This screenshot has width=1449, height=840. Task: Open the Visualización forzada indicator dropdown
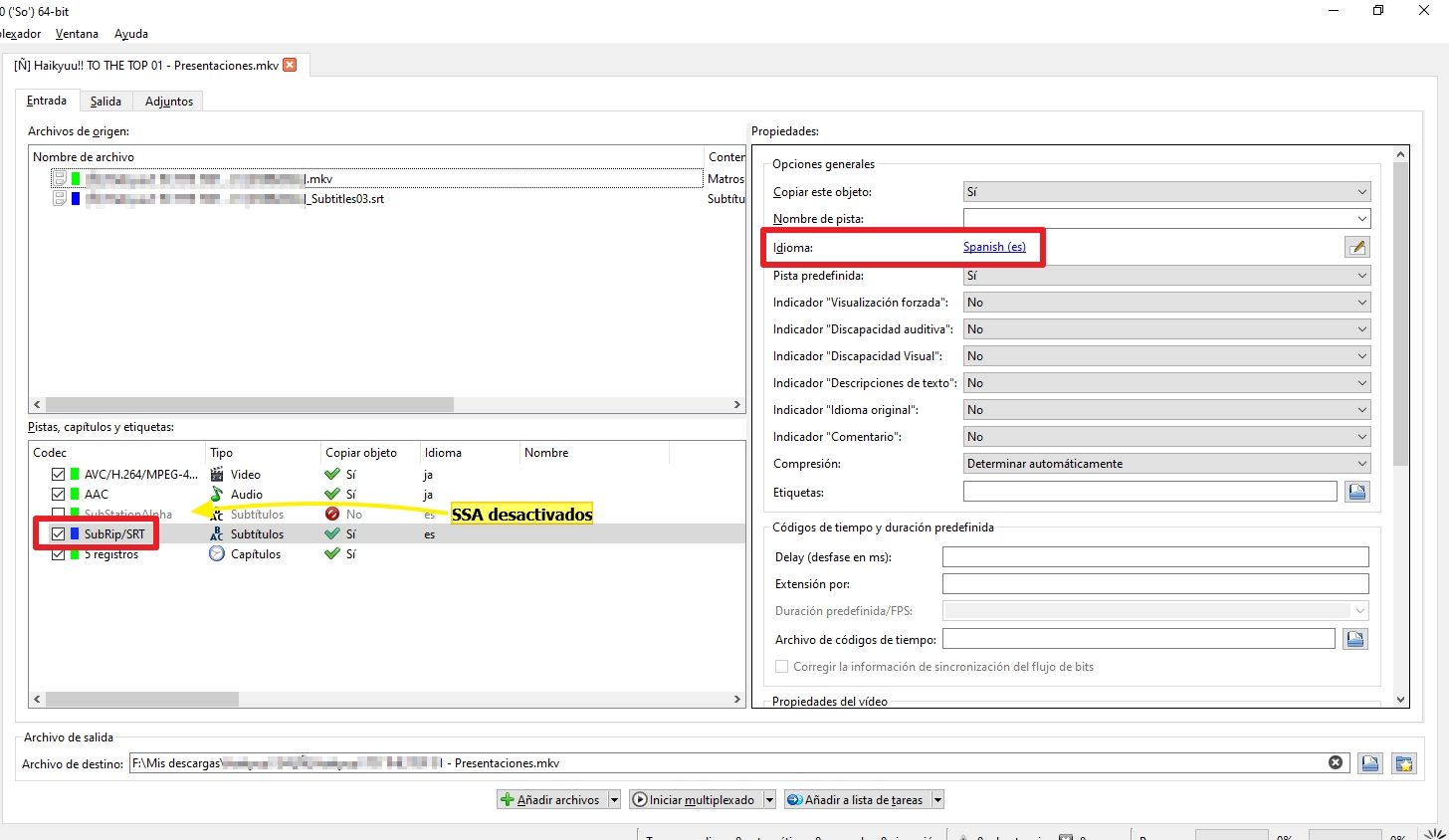click(1166, 303)
